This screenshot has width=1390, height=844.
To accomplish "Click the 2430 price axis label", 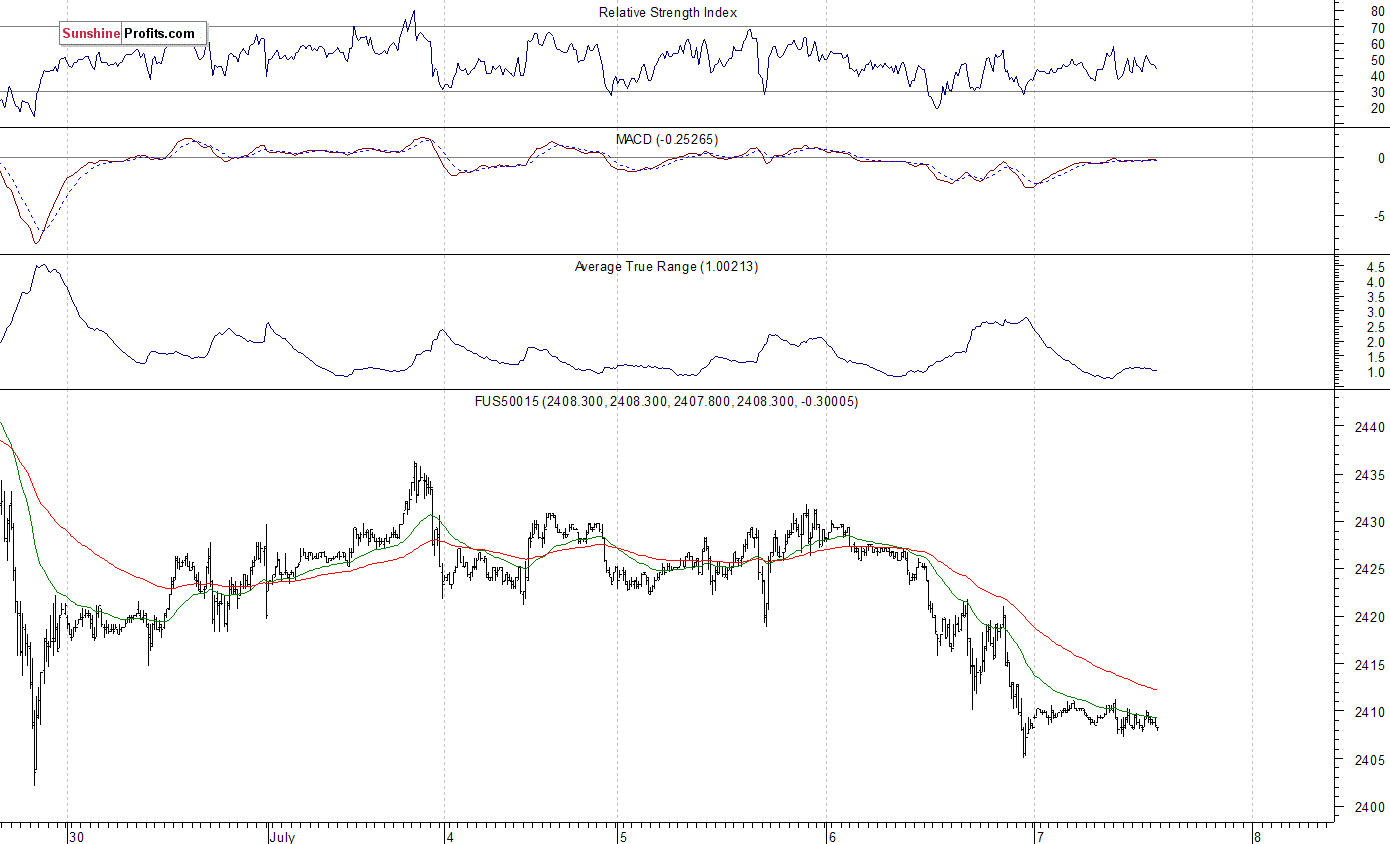I will pos(1369,522).
